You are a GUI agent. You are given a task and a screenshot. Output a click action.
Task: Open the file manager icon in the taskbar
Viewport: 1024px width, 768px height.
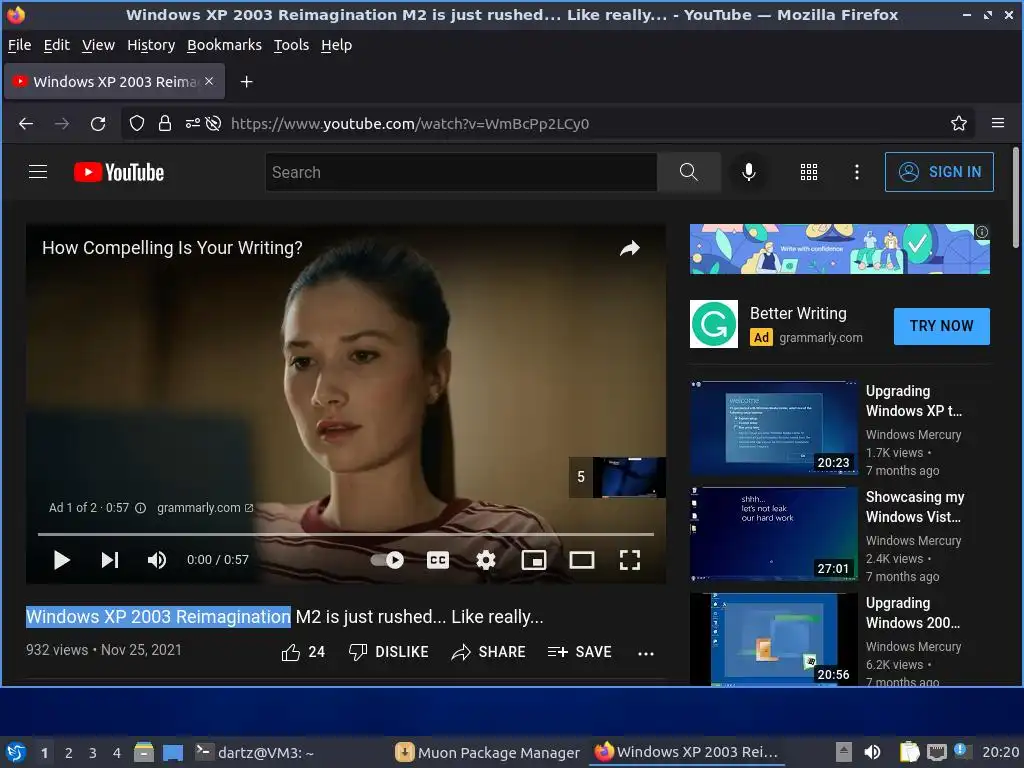pos(144,752)
